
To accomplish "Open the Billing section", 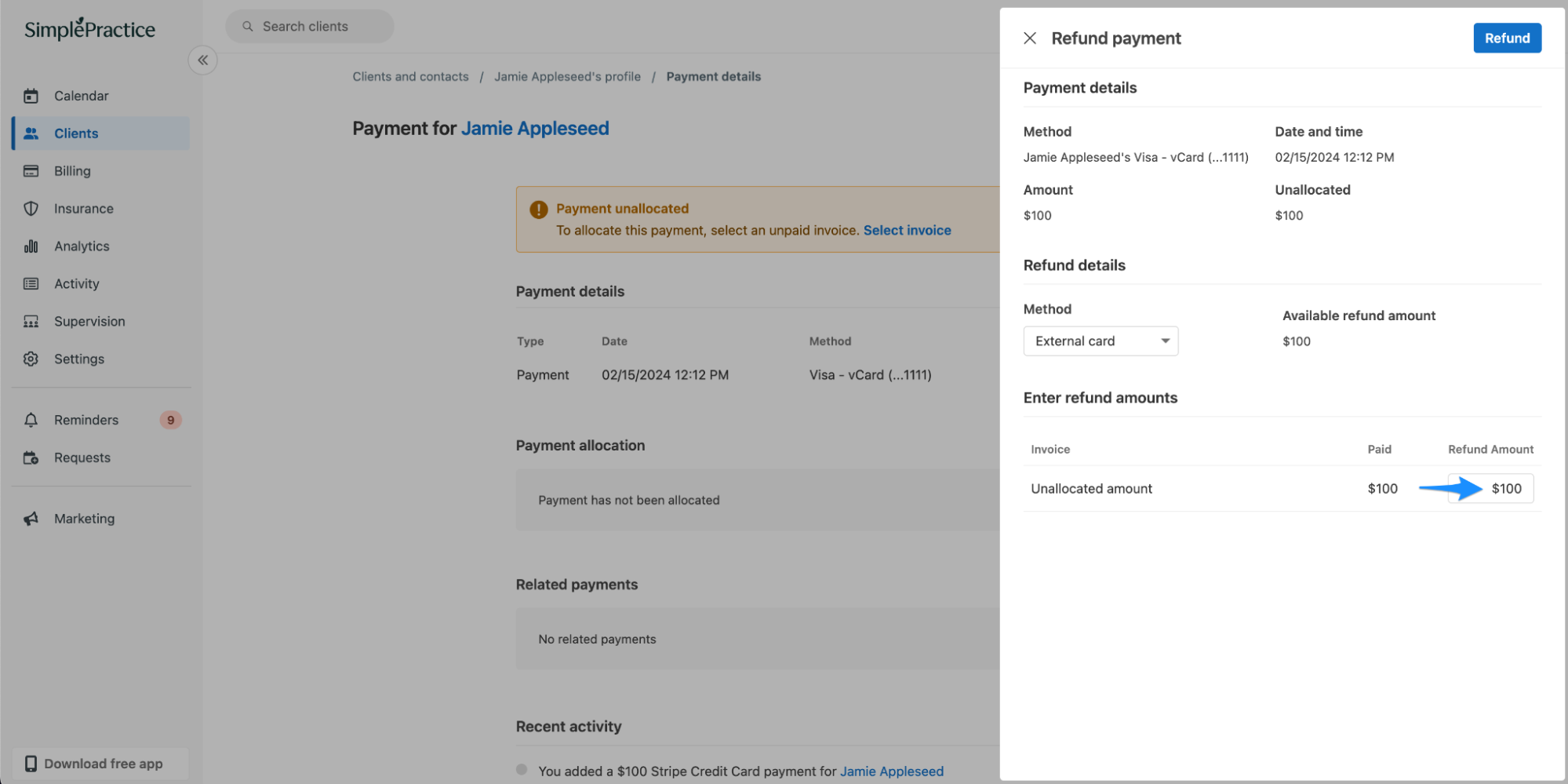I will click(x=100, y=171).
